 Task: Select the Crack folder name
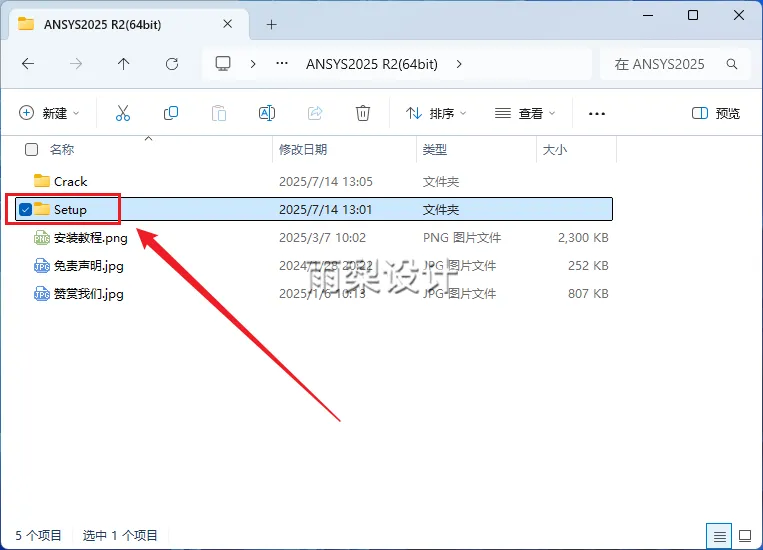(71, 182)
